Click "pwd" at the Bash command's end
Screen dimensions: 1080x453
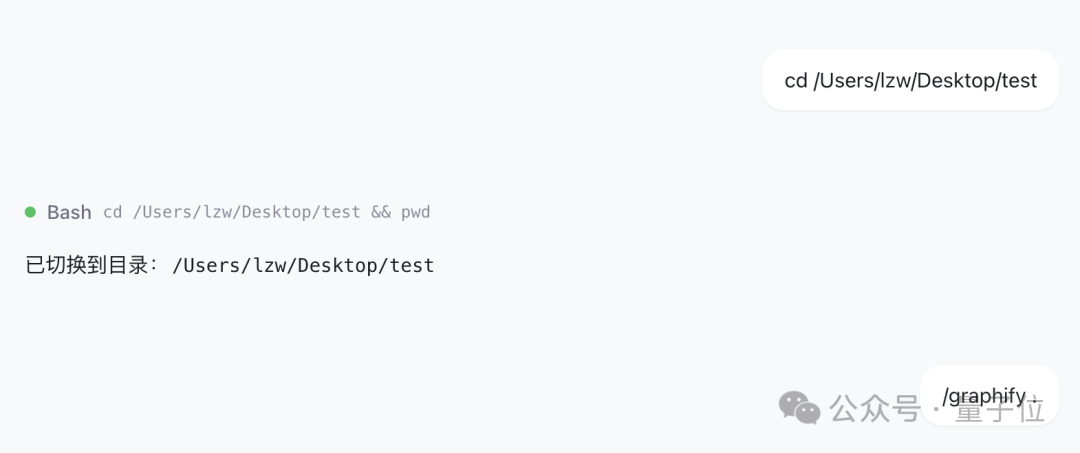(415, 212)
